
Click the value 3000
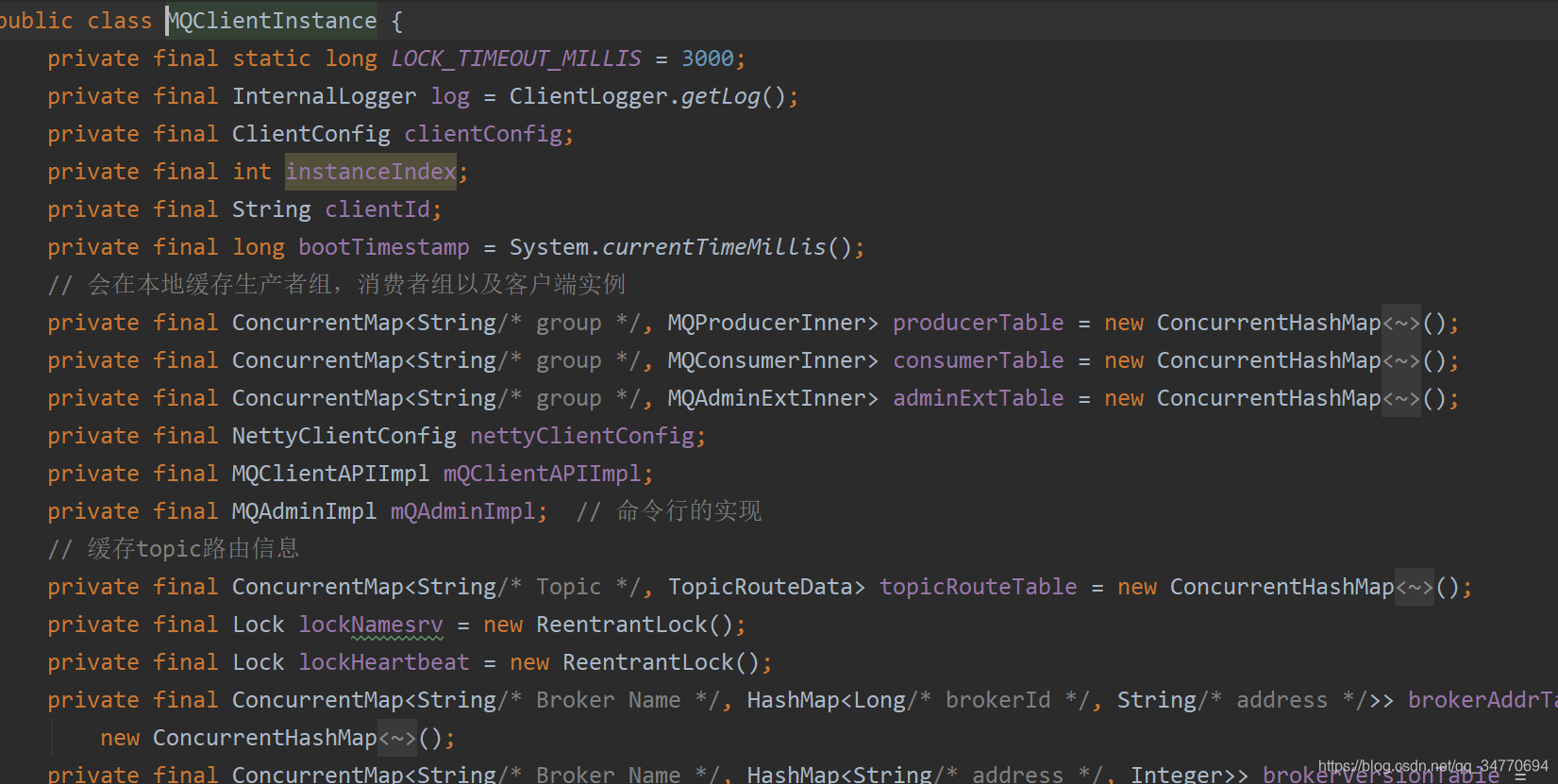pos(708,58)
